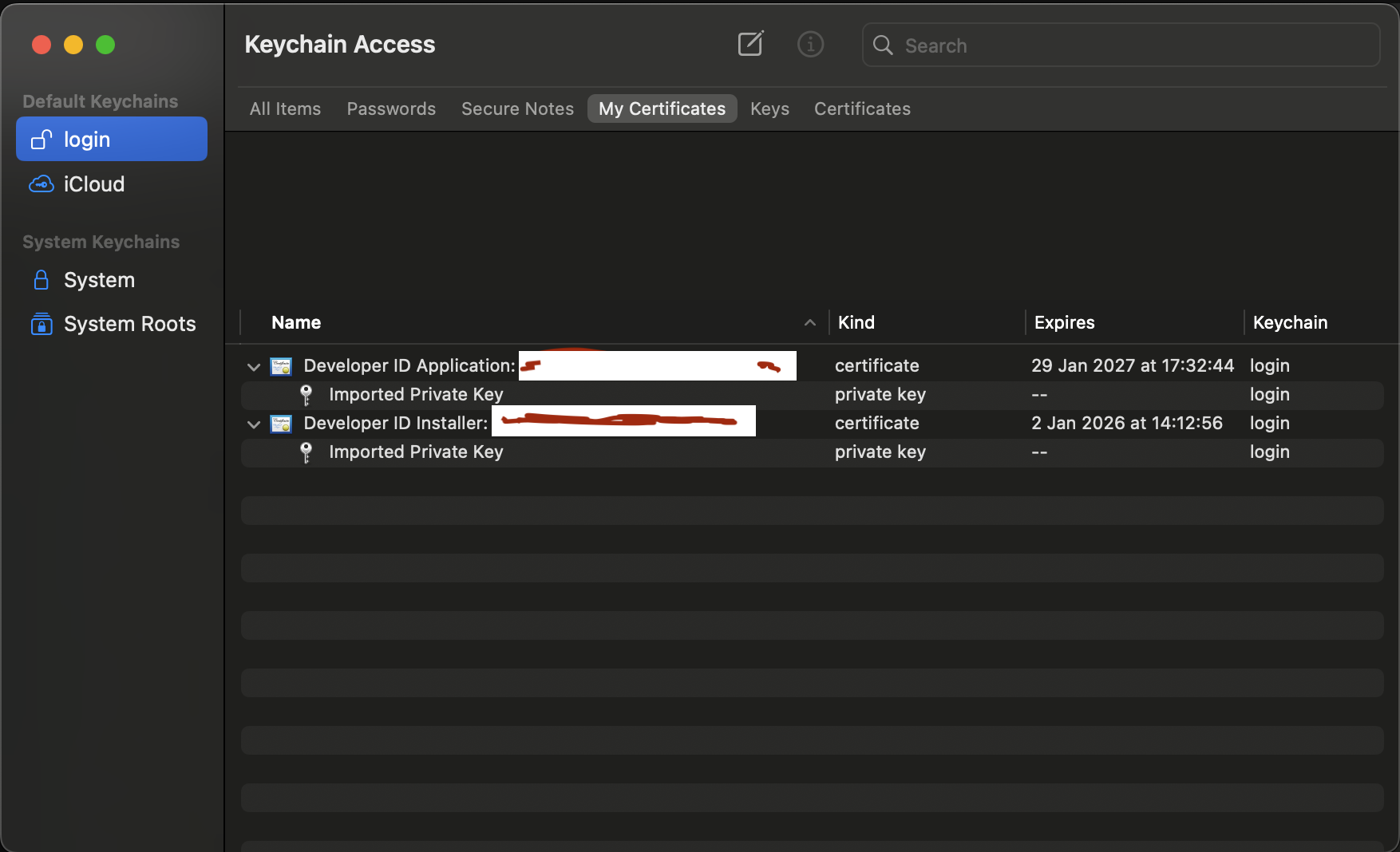Select the System keychain
This screenshot has height=852, width=1400.
pyautogui.click(x=112, y=280)
